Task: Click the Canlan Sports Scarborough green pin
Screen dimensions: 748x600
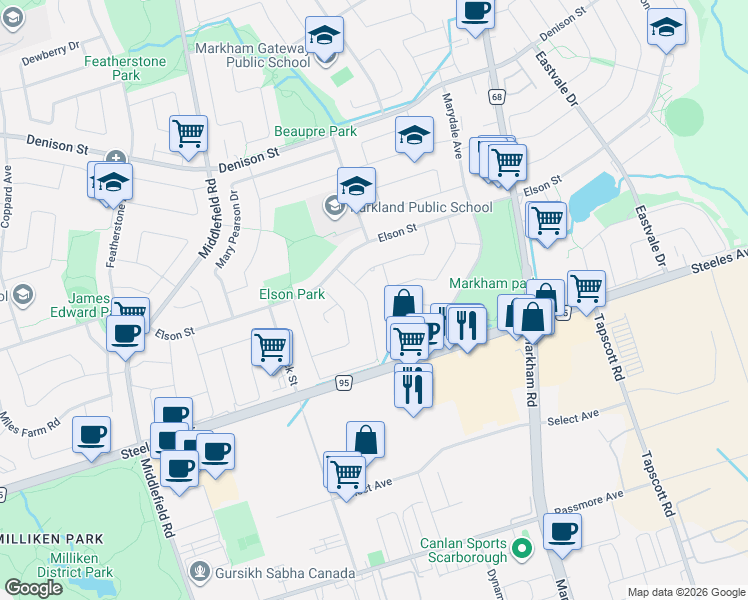Action: [522, 549]
